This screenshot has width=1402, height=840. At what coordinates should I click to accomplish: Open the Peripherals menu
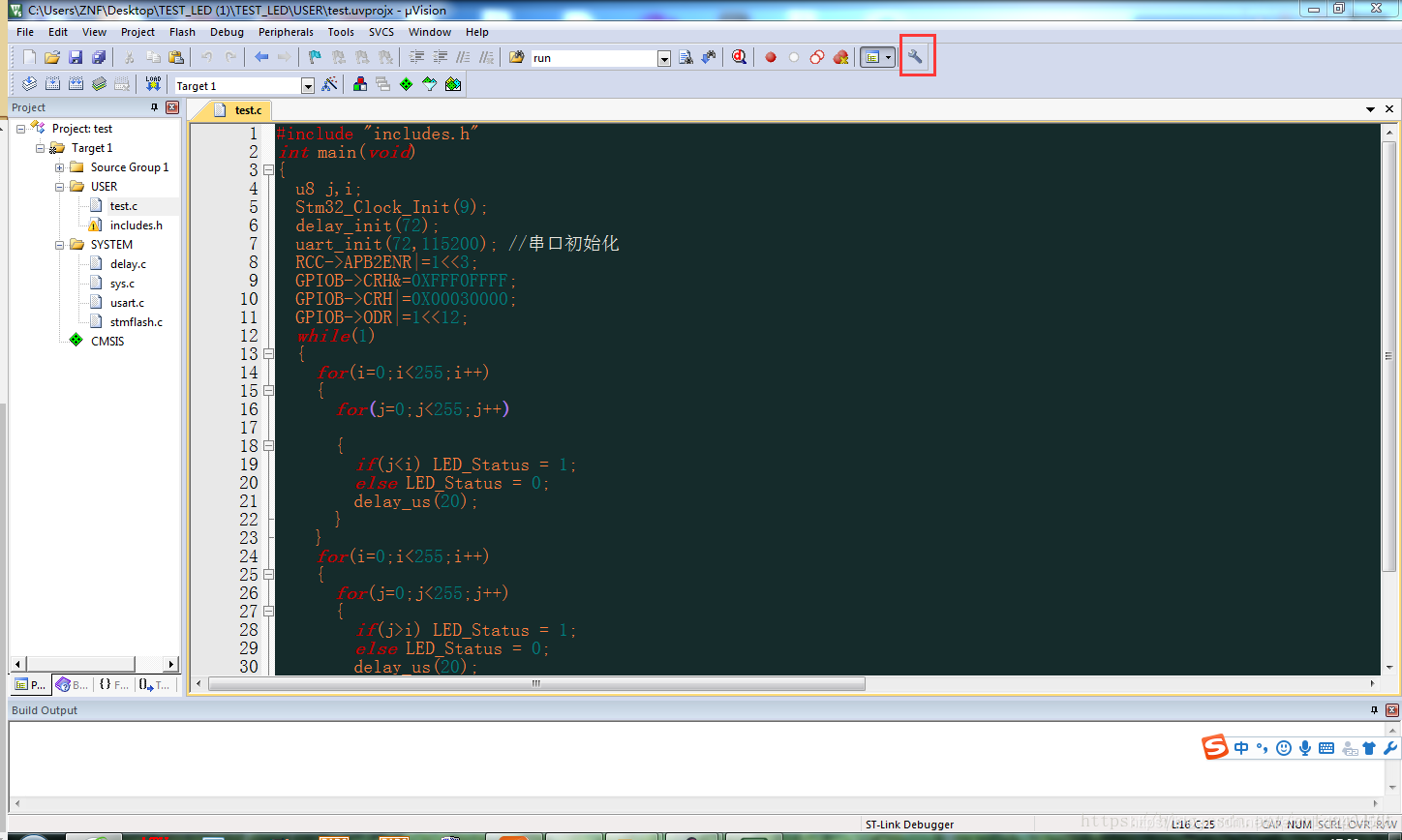tap(286, 32)
